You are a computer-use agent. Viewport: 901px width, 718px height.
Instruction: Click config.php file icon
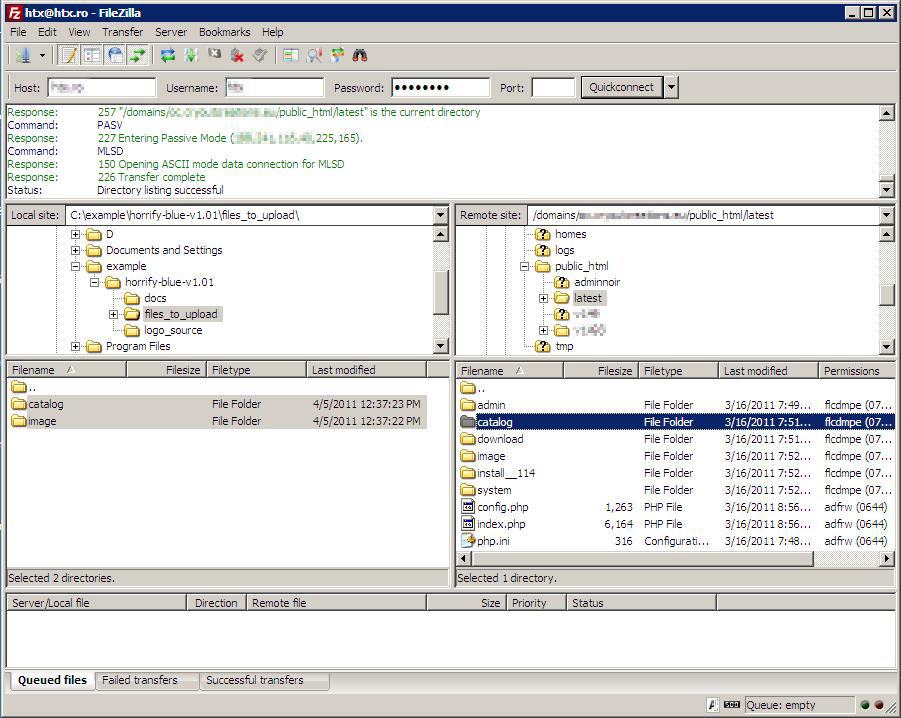(468, 507)
